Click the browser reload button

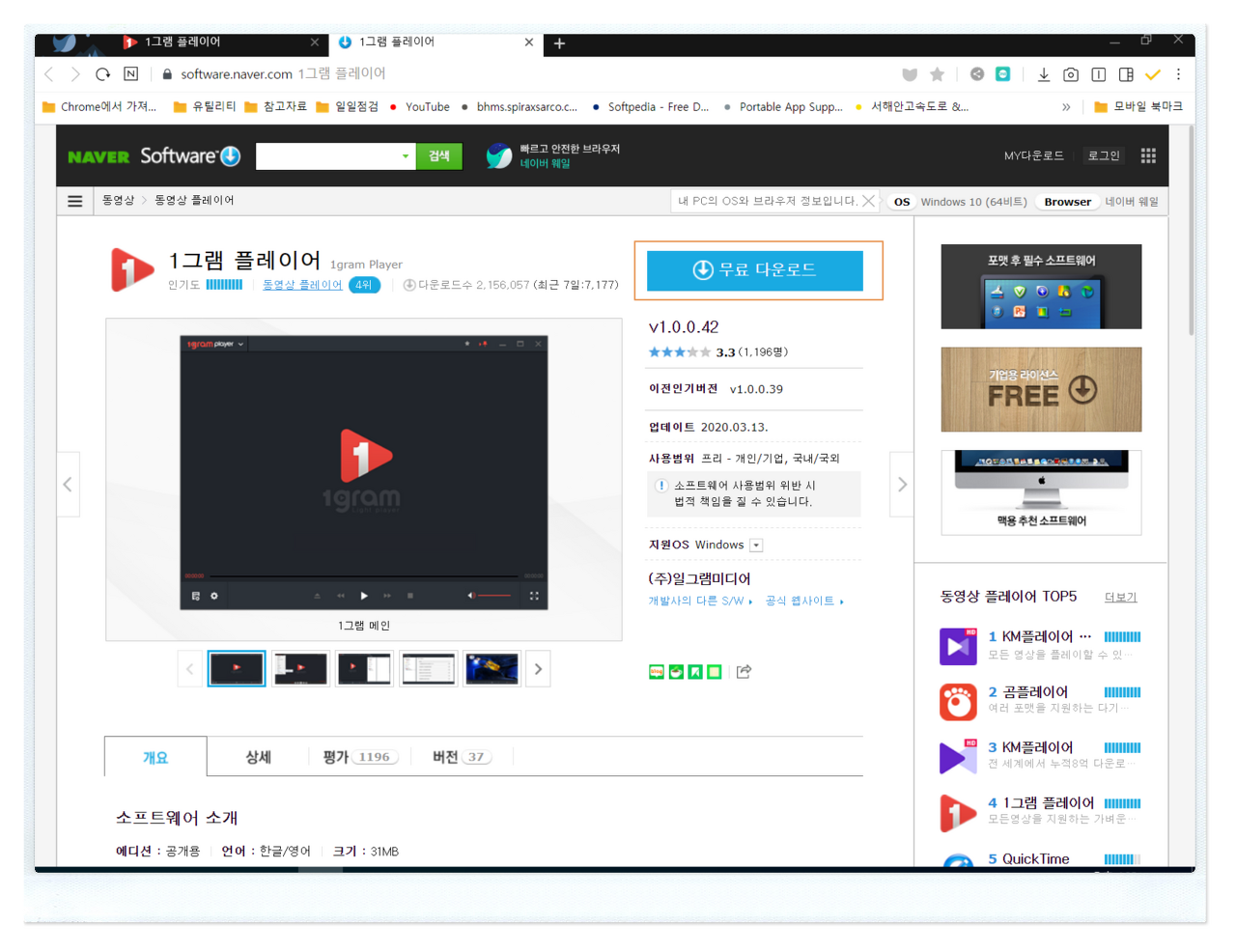103,74
